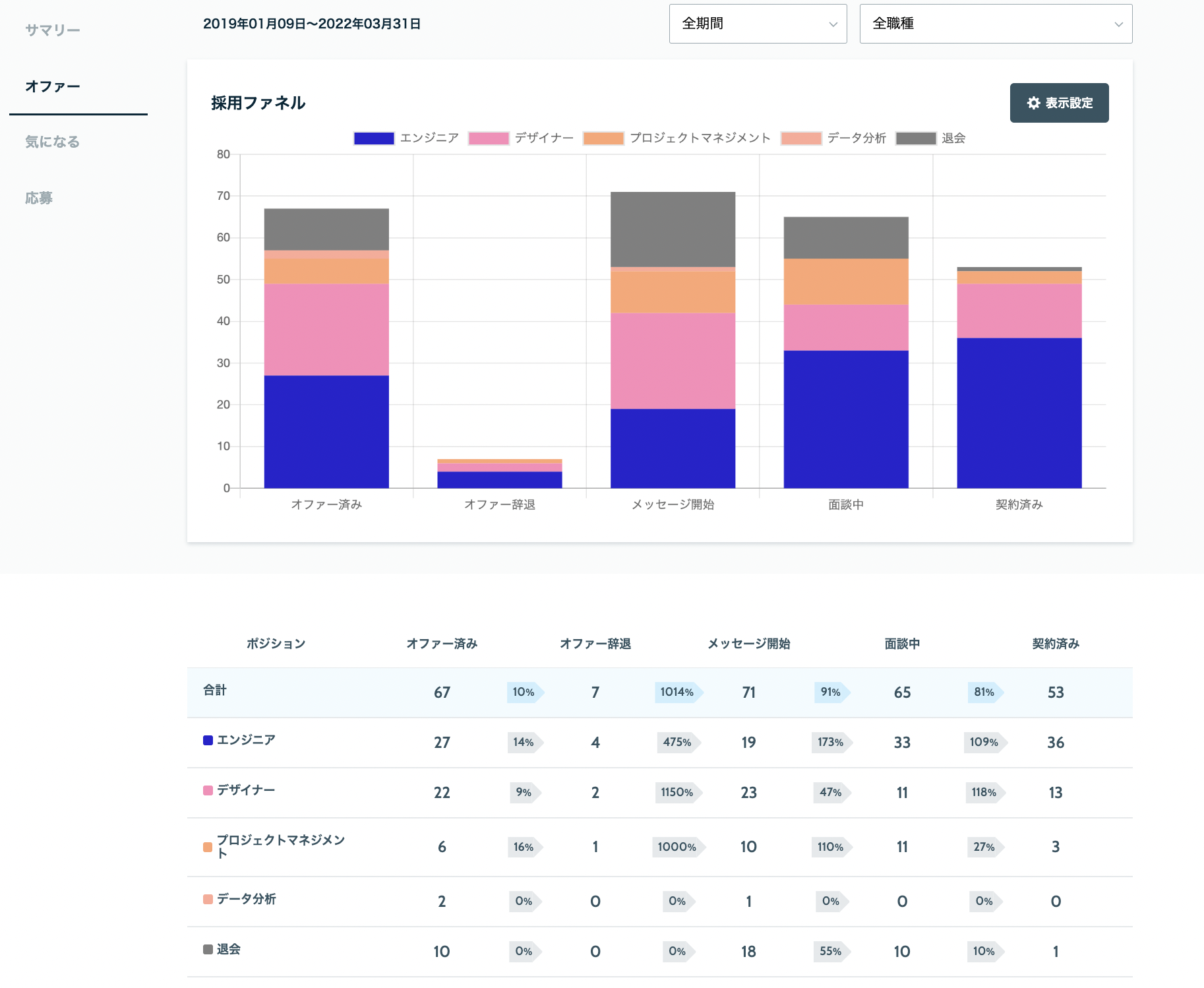1204x988 pixels.
Task: Click the blue エンジニア segment of 契約済み bar
Action: [x=1019, y=413]
